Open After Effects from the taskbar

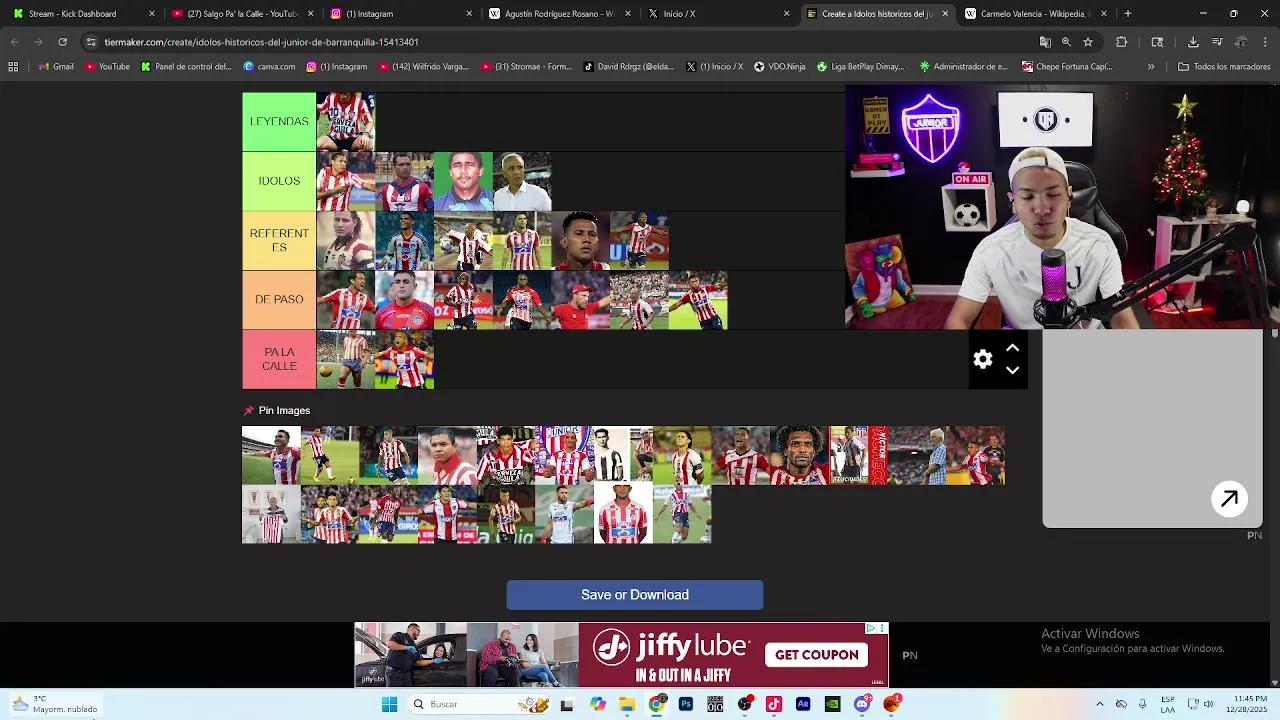[x=803, y=704]
